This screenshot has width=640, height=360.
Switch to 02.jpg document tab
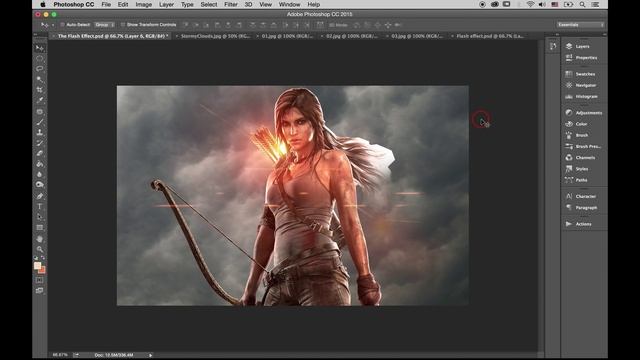coord(352,36)
